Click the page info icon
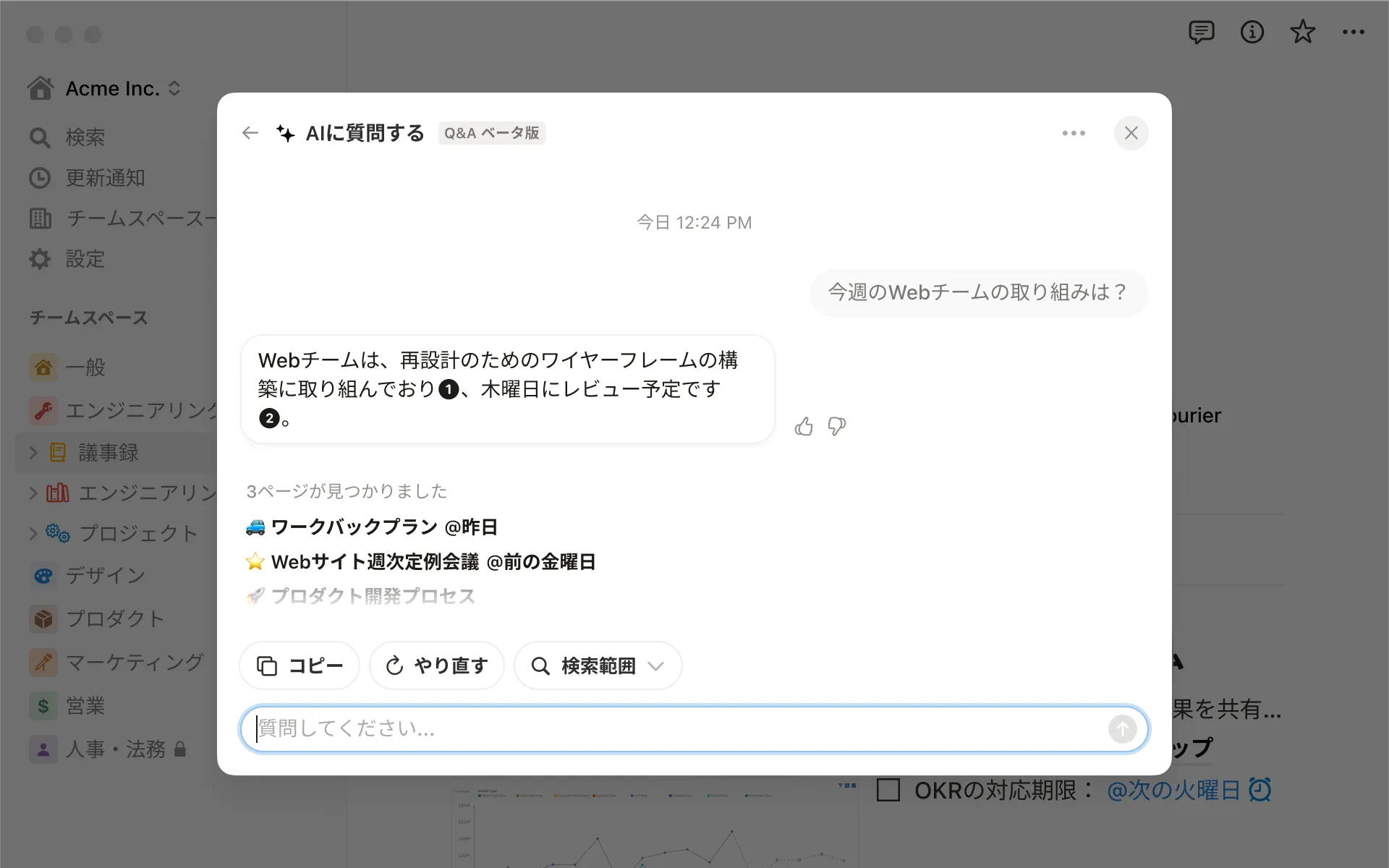The width and height of the screenshot is (1389, 868). [1252, 33]
